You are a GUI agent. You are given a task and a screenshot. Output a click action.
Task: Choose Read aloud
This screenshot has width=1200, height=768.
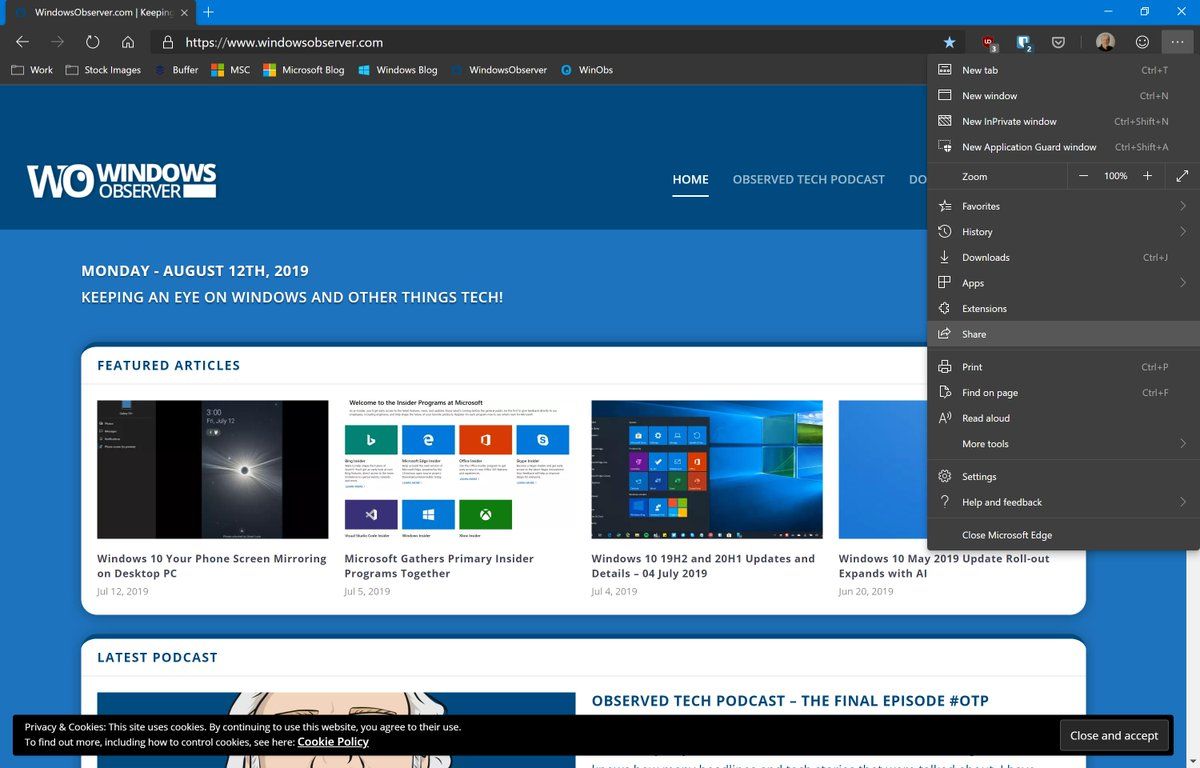1063,418
